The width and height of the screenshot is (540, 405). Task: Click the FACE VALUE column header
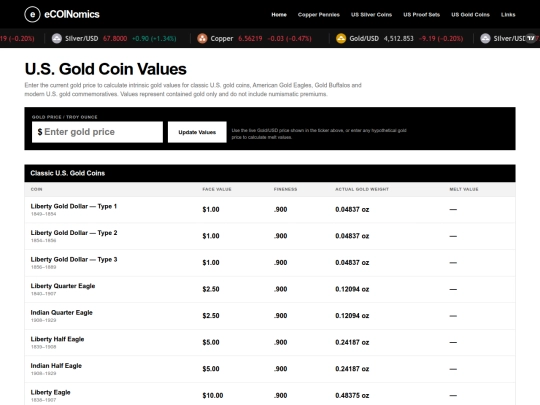tap(217, 189)
